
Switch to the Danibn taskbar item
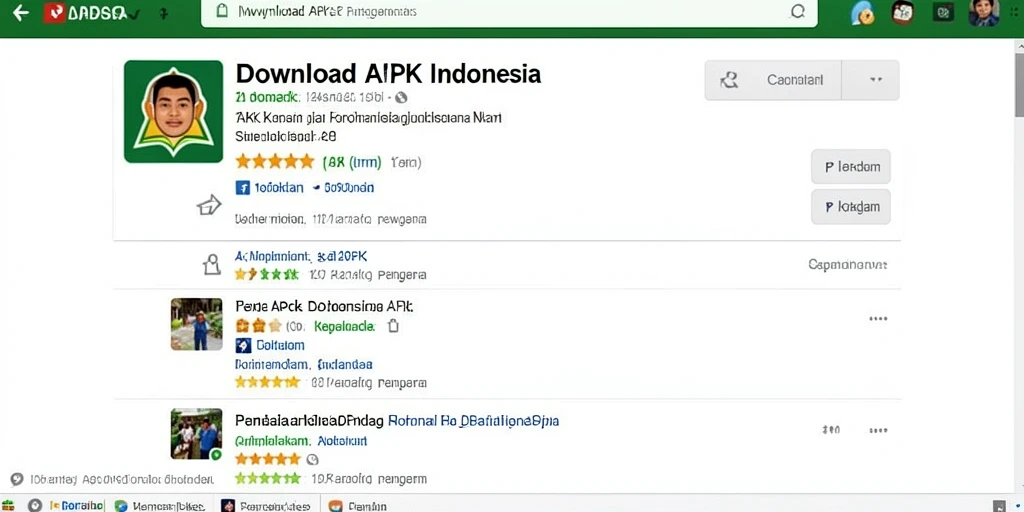pyautogui.click(x=358, y=505)
